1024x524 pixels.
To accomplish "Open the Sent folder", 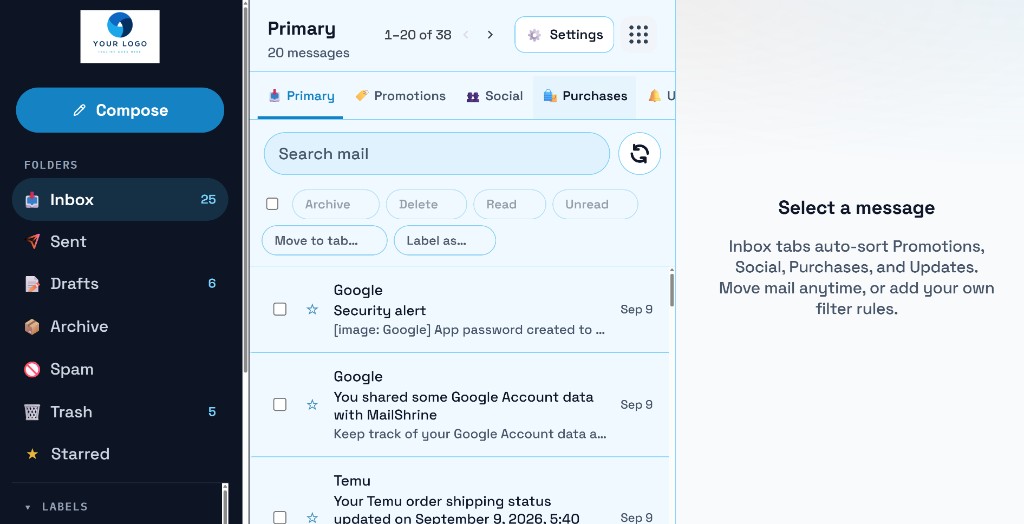I will click(120, 242).
